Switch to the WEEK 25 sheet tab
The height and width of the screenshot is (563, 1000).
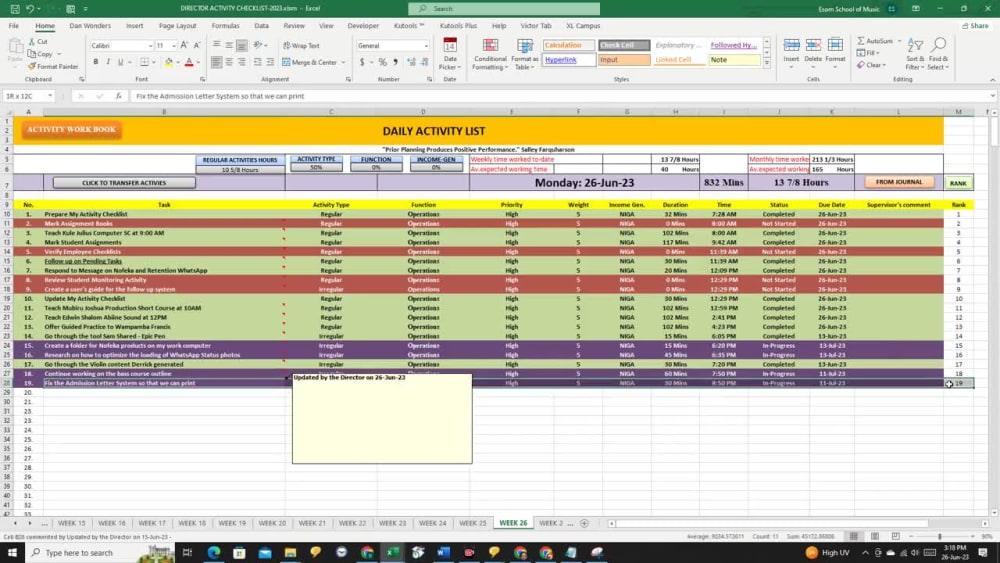[473, 523]
